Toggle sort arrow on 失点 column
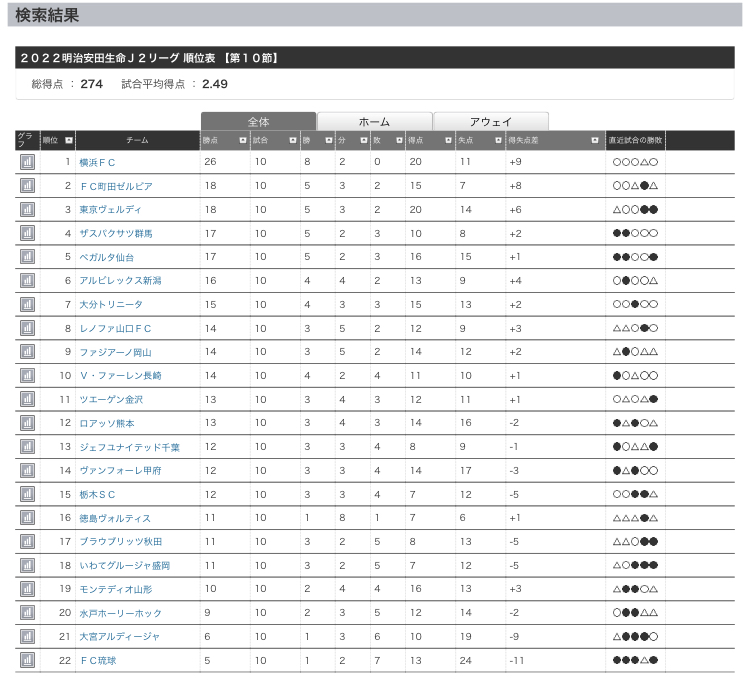The height and width of the screenshot is (691, 750). click(497, 141)
